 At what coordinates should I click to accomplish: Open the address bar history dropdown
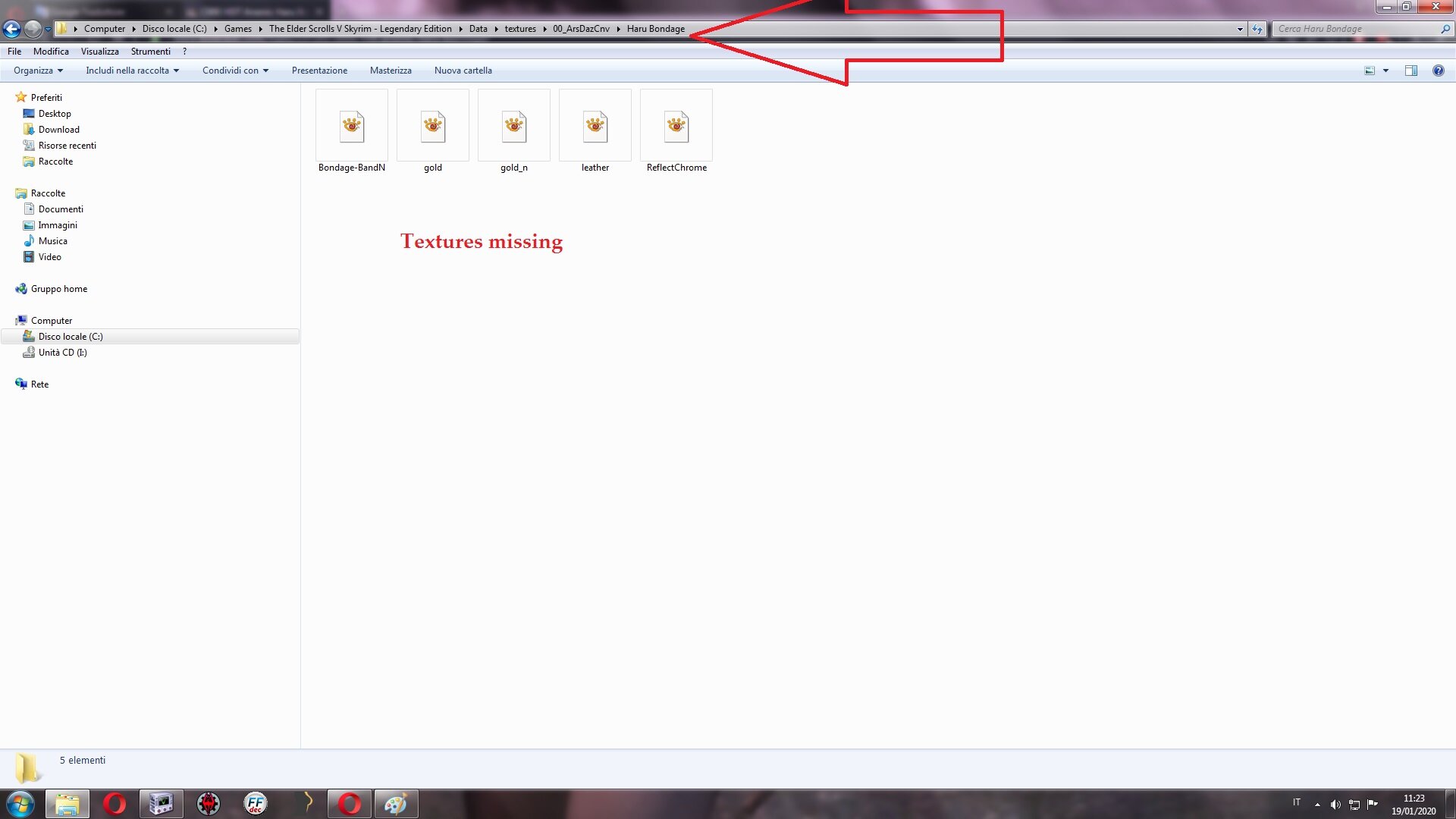1240,30
